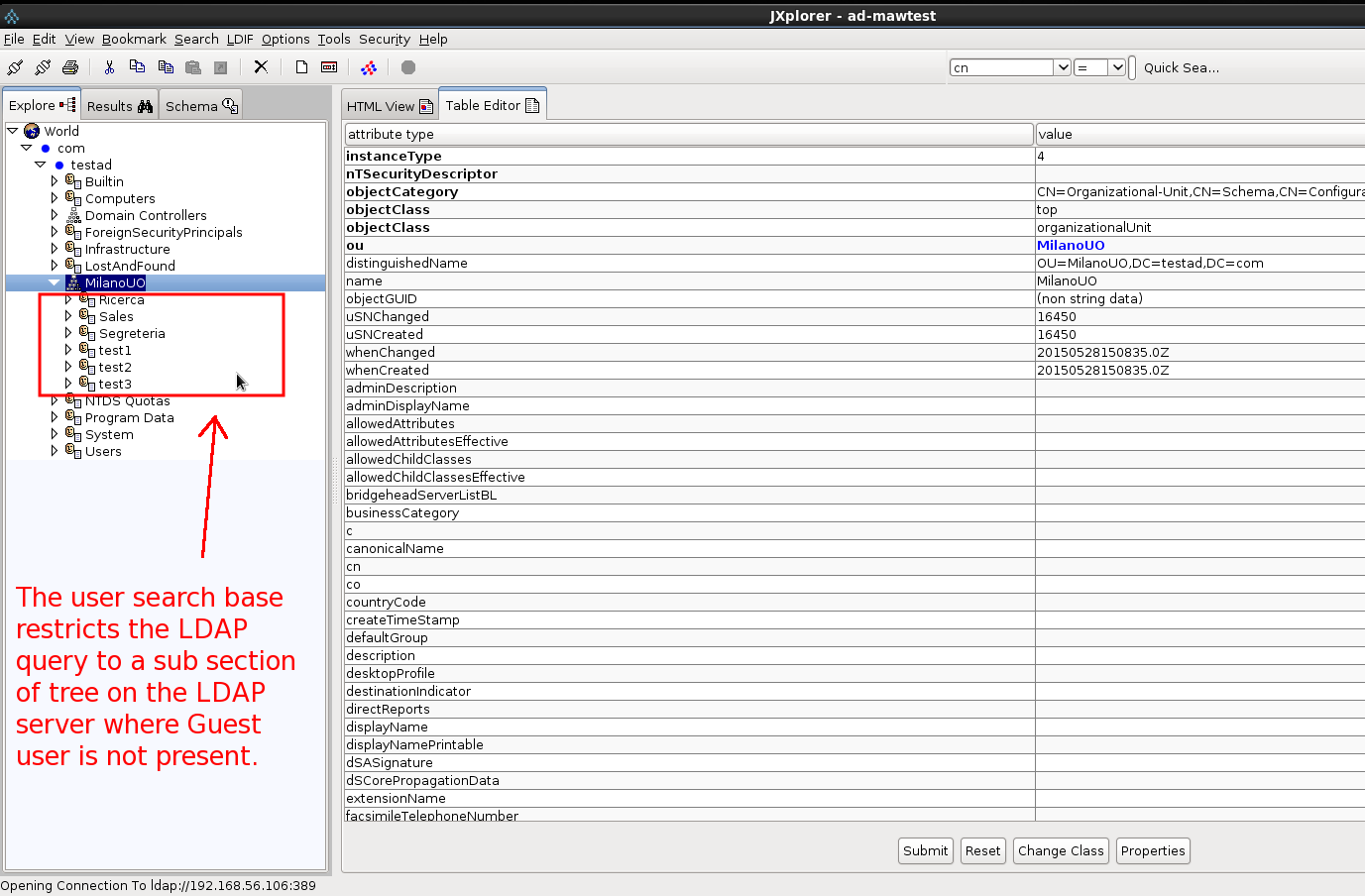Click the blue dot icon beside testad
This screenshot has height=896, width=1365.
click(x=59, y=166)
